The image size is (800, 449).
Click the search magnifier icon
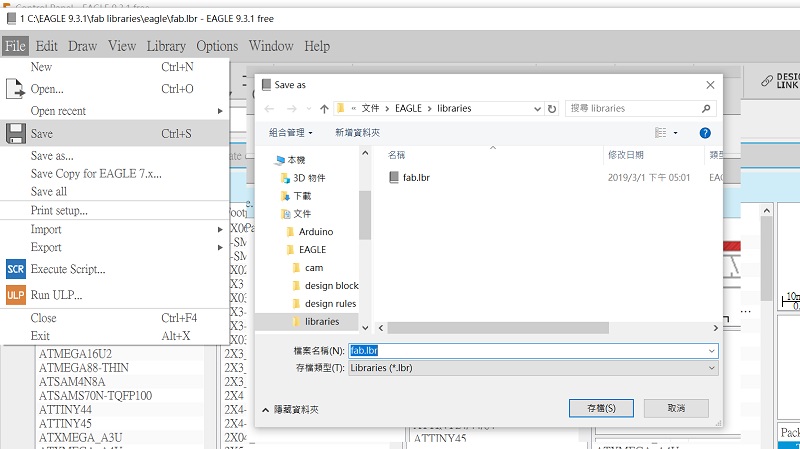tap(706, 109)
